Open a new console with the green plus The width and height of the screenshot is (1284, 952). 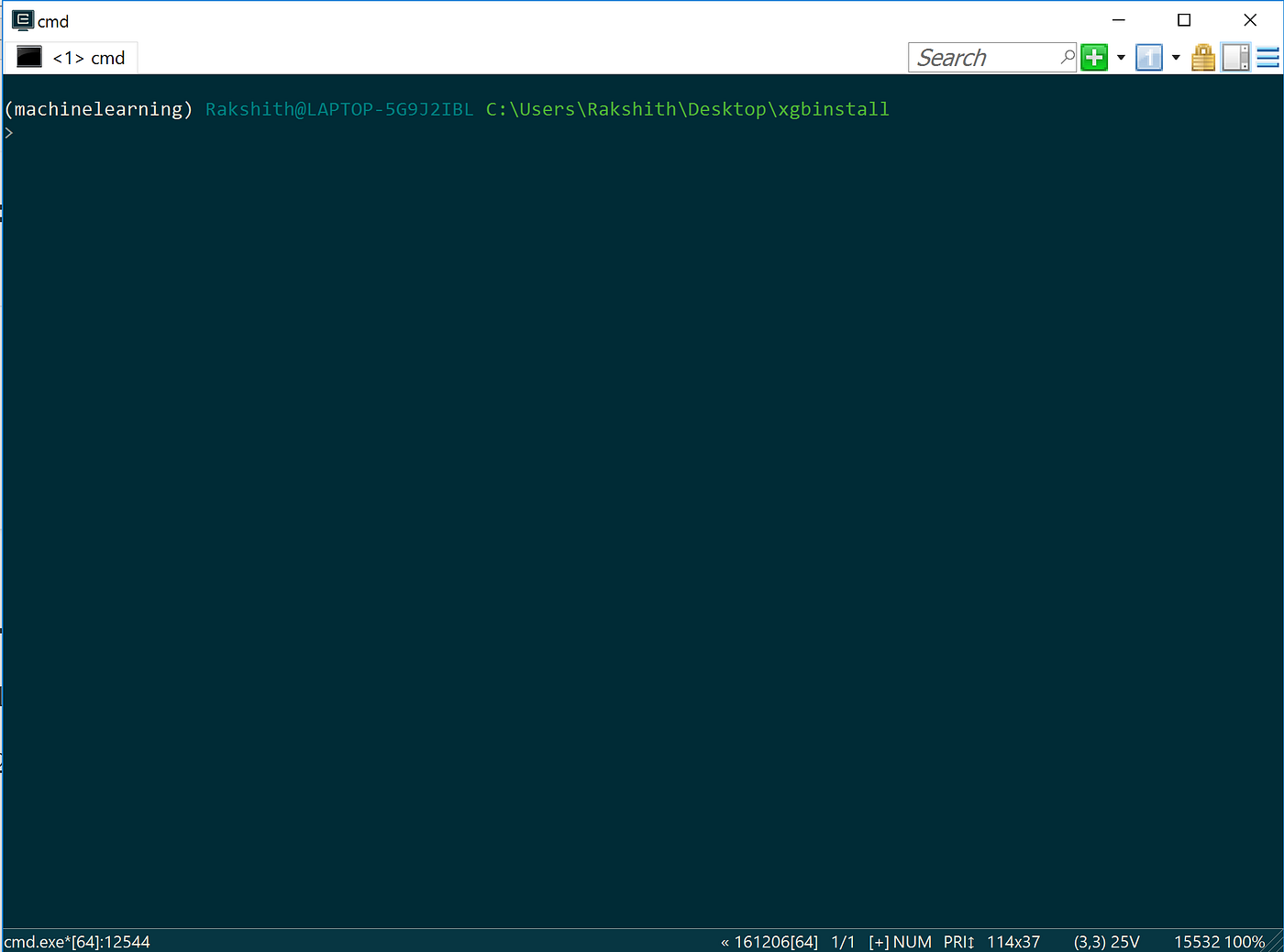[x=1094, y=58]
